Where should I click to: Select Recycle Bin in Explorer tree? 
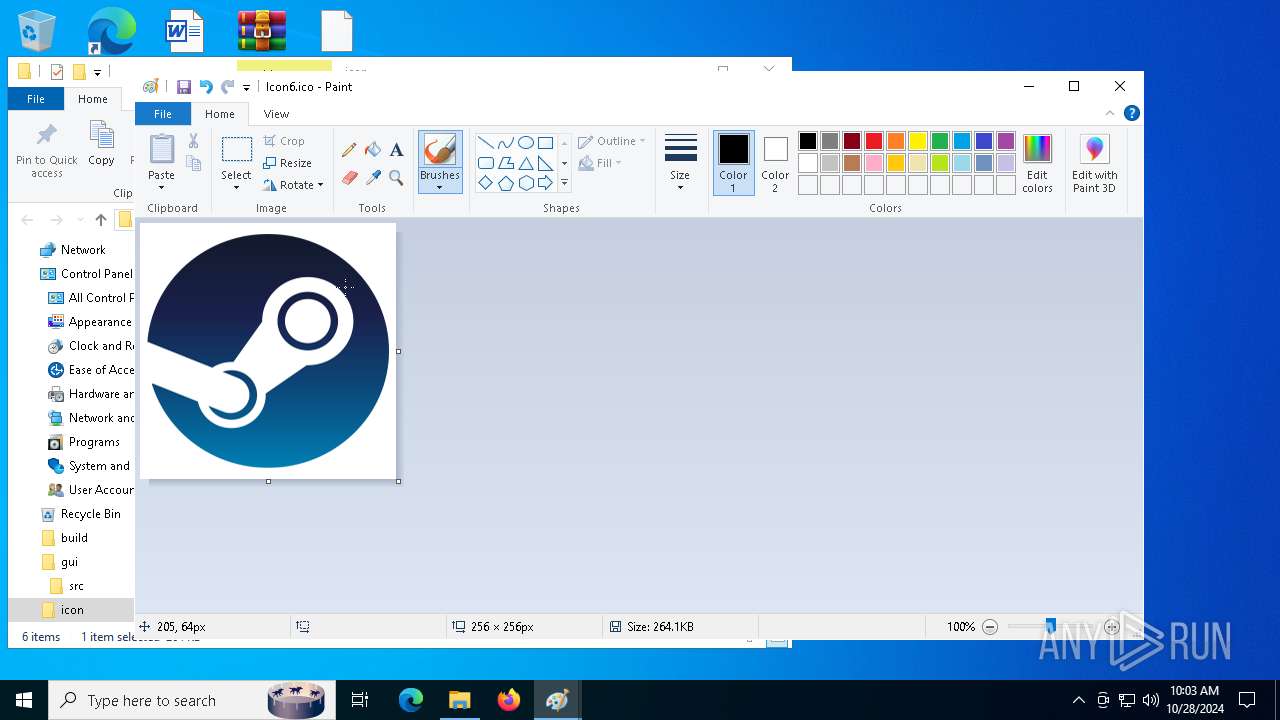(90, 514)
